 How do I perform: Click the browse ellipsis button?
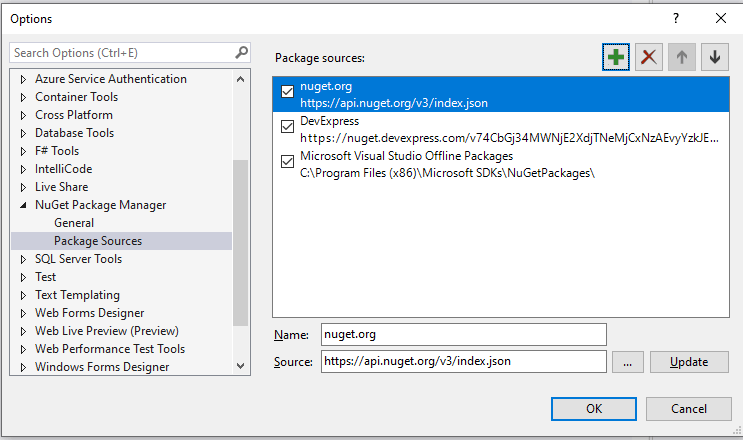(627, 362)
